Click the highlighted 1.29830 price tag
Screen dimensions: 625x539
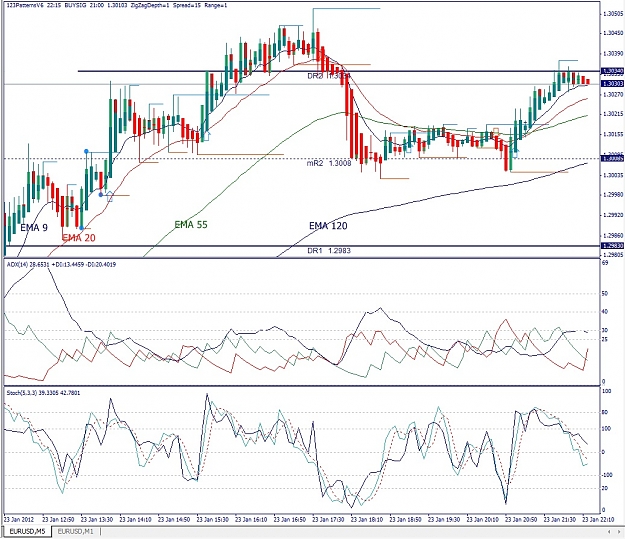[x=612, y=246]
